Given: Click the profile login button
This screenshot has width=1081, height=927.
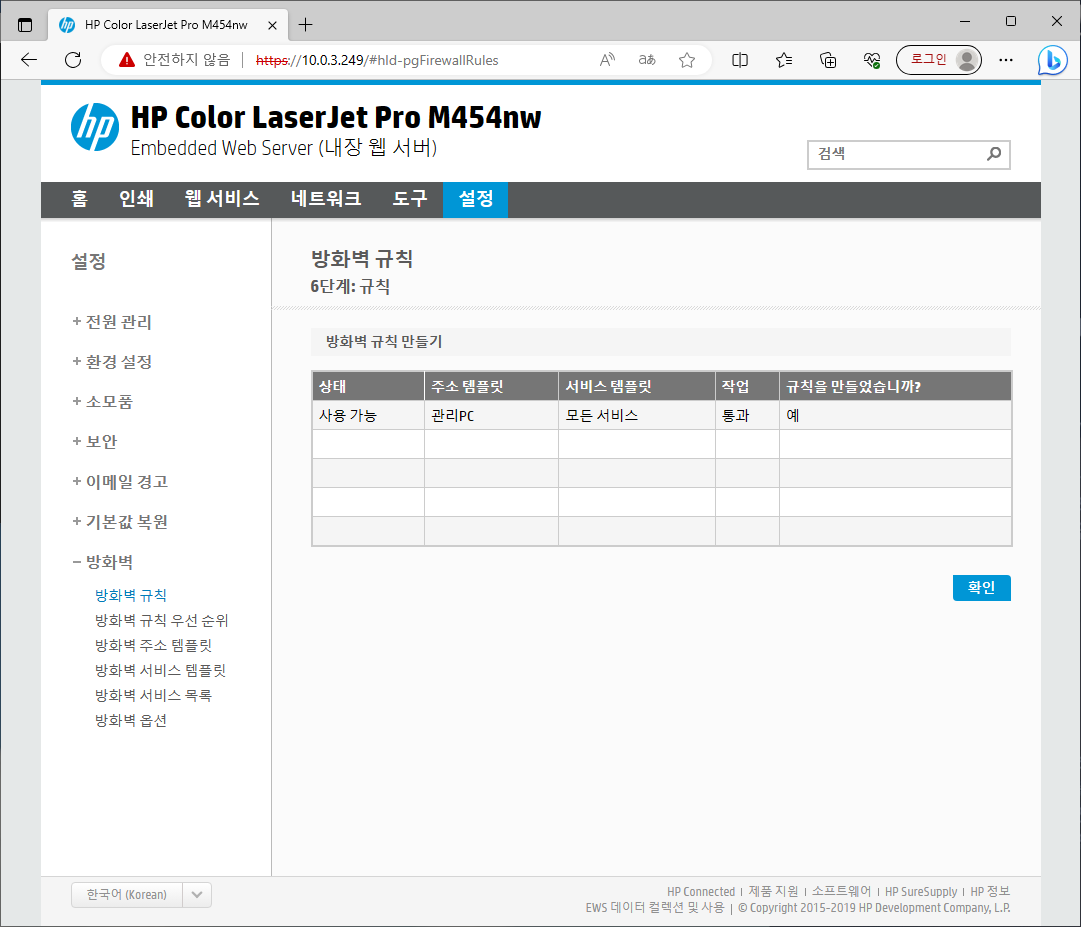Looking at the screenshot, I should click(939, 60).
